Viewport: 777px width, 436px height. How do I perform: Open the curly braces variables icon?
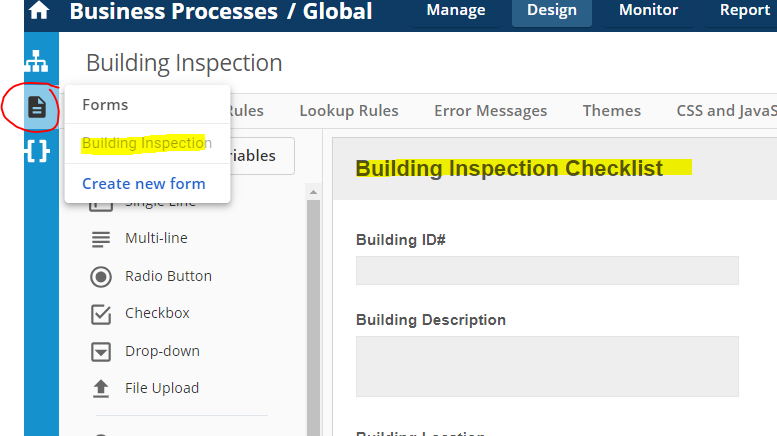[37, 151]
